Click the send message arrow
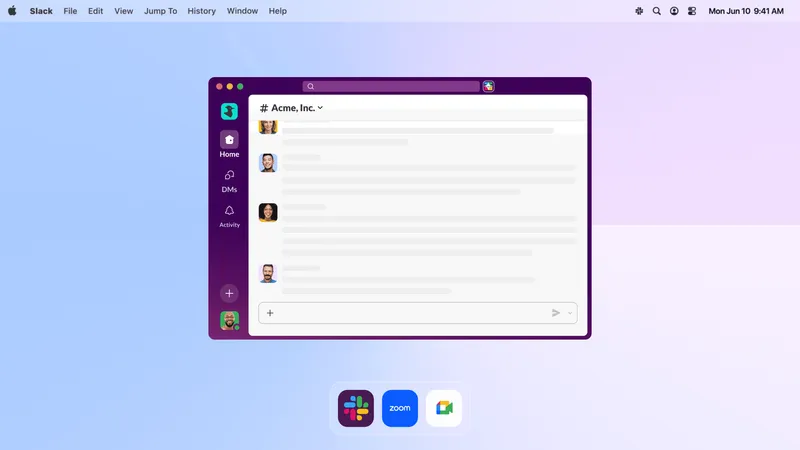800x450 pixels. point(556,313)
